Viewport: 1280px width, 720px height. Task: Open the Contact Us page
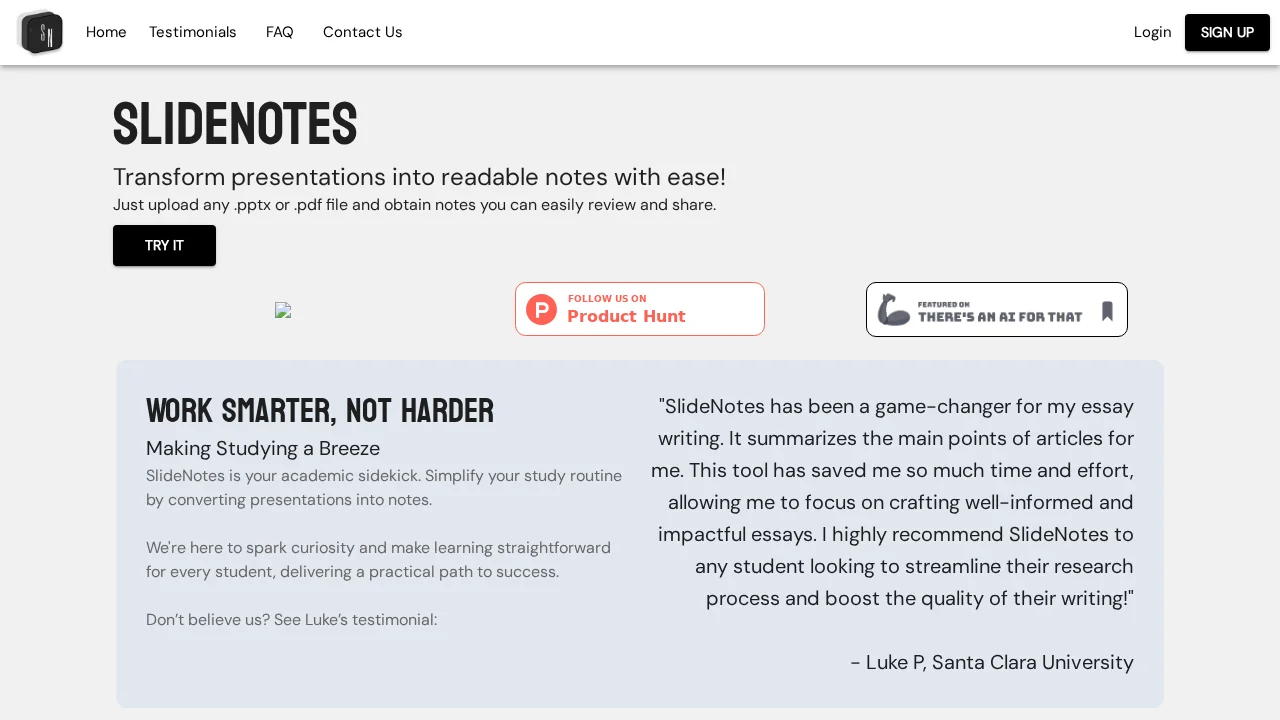point(362,32)
